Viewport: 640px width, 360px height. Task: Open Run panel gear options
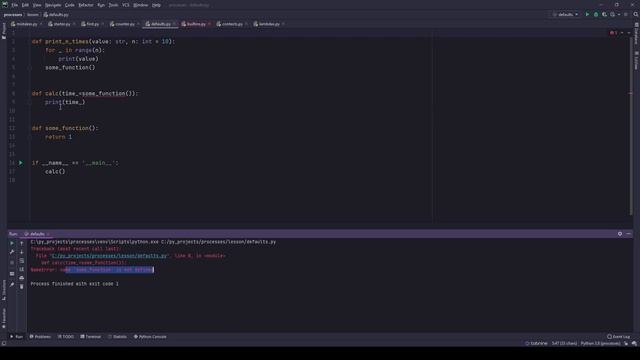pos(620,234)
